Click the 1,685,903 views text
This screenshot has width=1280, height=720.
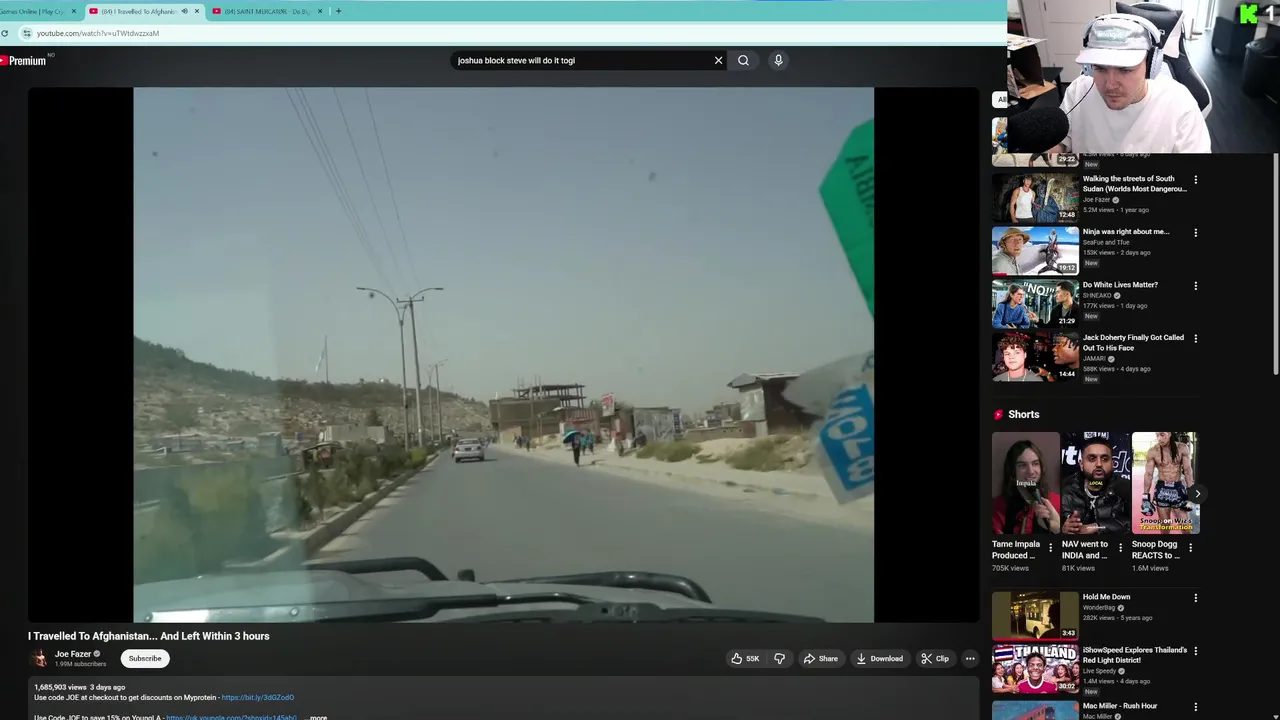(x=60, y=687)
